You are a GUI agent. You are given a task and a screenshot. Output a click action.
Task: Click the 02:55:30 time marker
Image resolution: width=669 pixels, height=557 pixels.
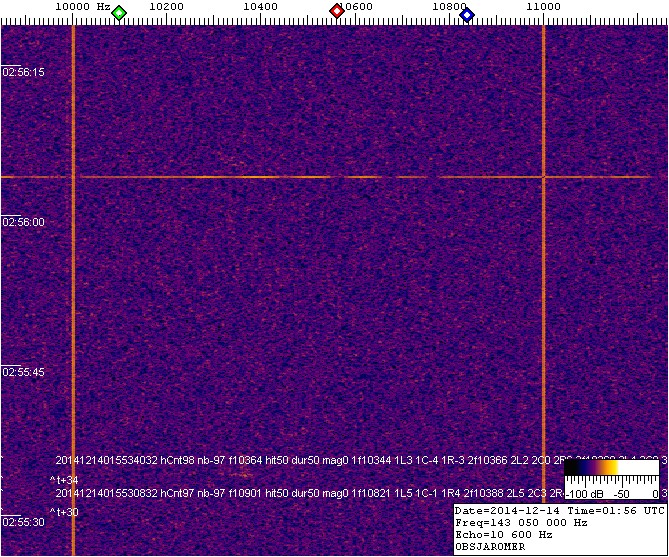tap(23, 522)
